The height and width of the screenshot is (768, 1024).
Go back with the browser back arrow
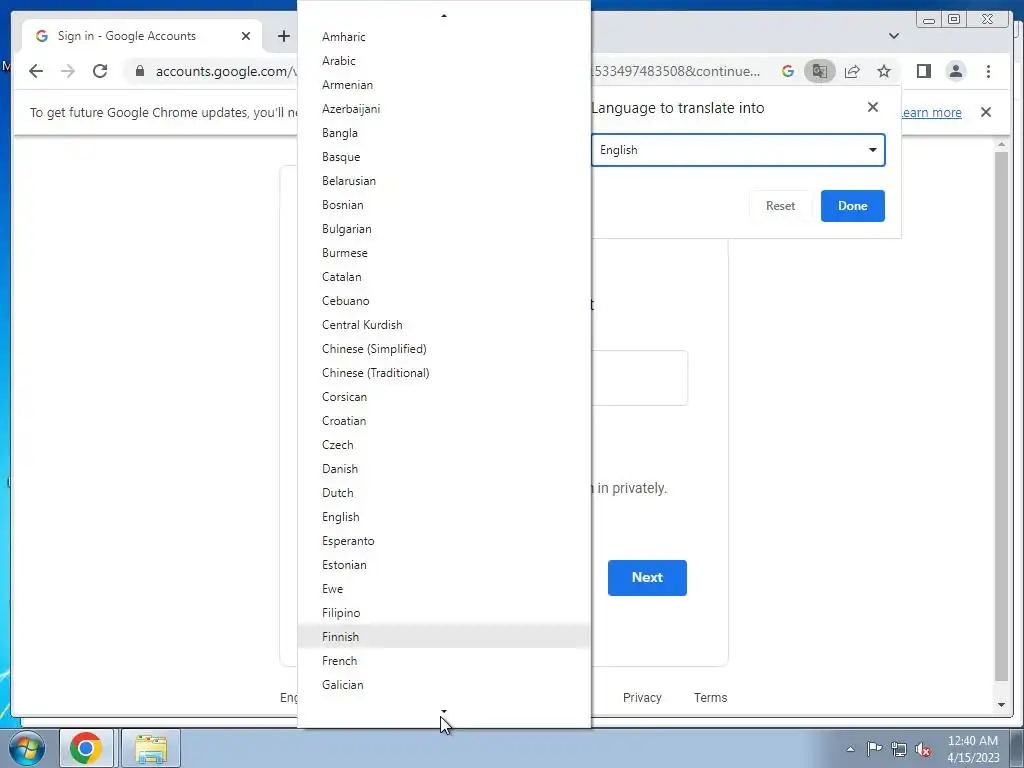point(36,71)
